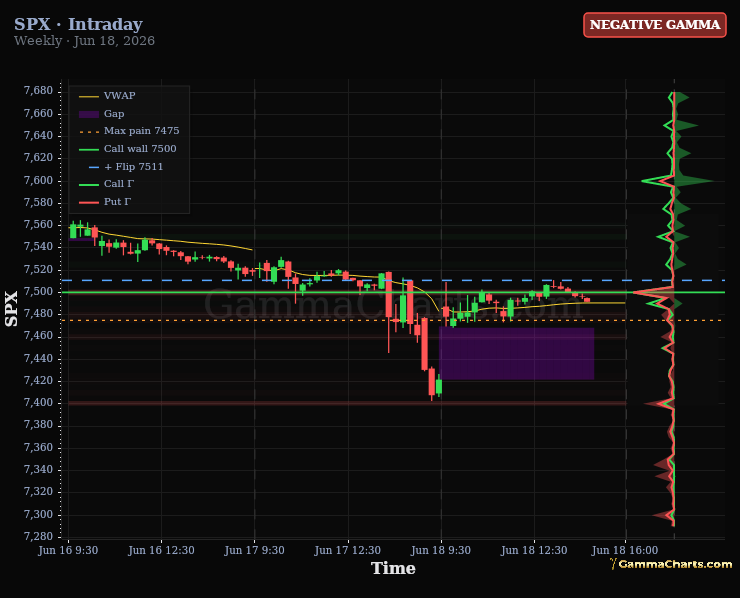
Task: Click the SPX · Intraday chart title
Action: tap(78, 24)
